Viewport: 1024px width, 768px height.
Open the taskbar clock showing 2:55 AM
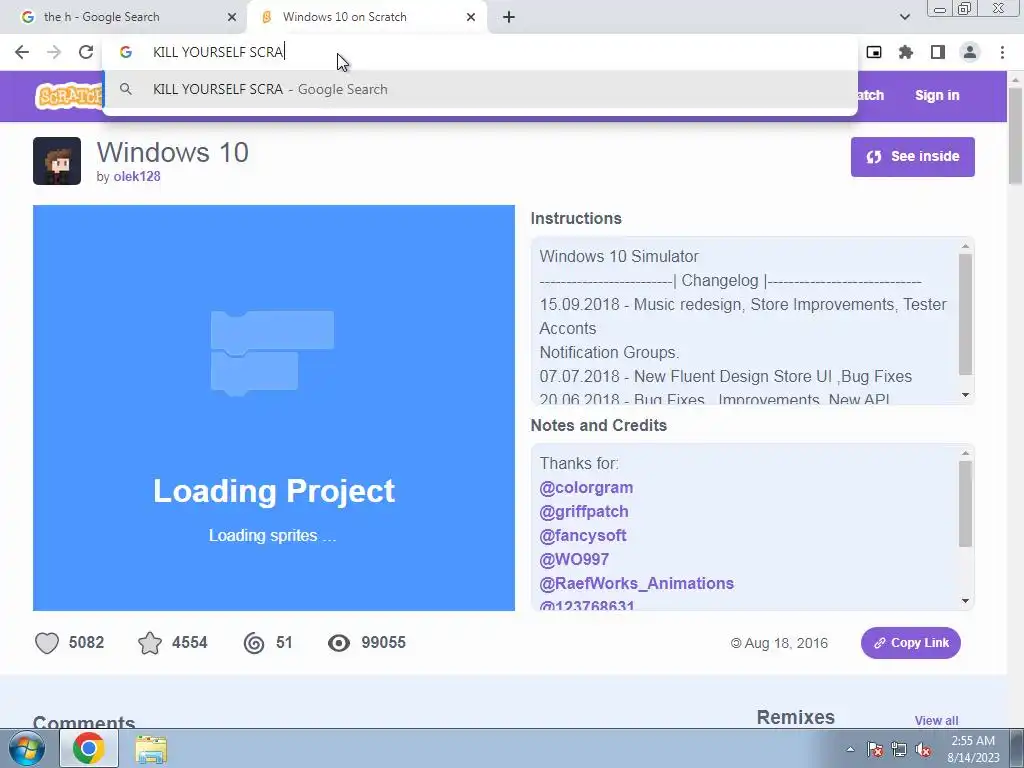(973, 749)
